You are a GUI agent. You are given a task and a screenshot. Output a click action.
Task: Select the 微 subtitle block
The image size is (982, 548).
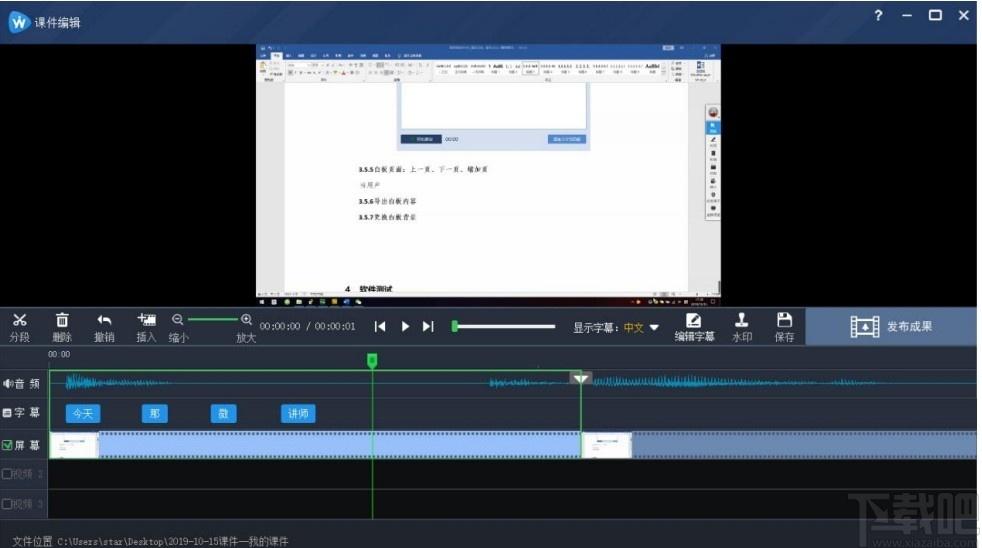coord(223,413)
